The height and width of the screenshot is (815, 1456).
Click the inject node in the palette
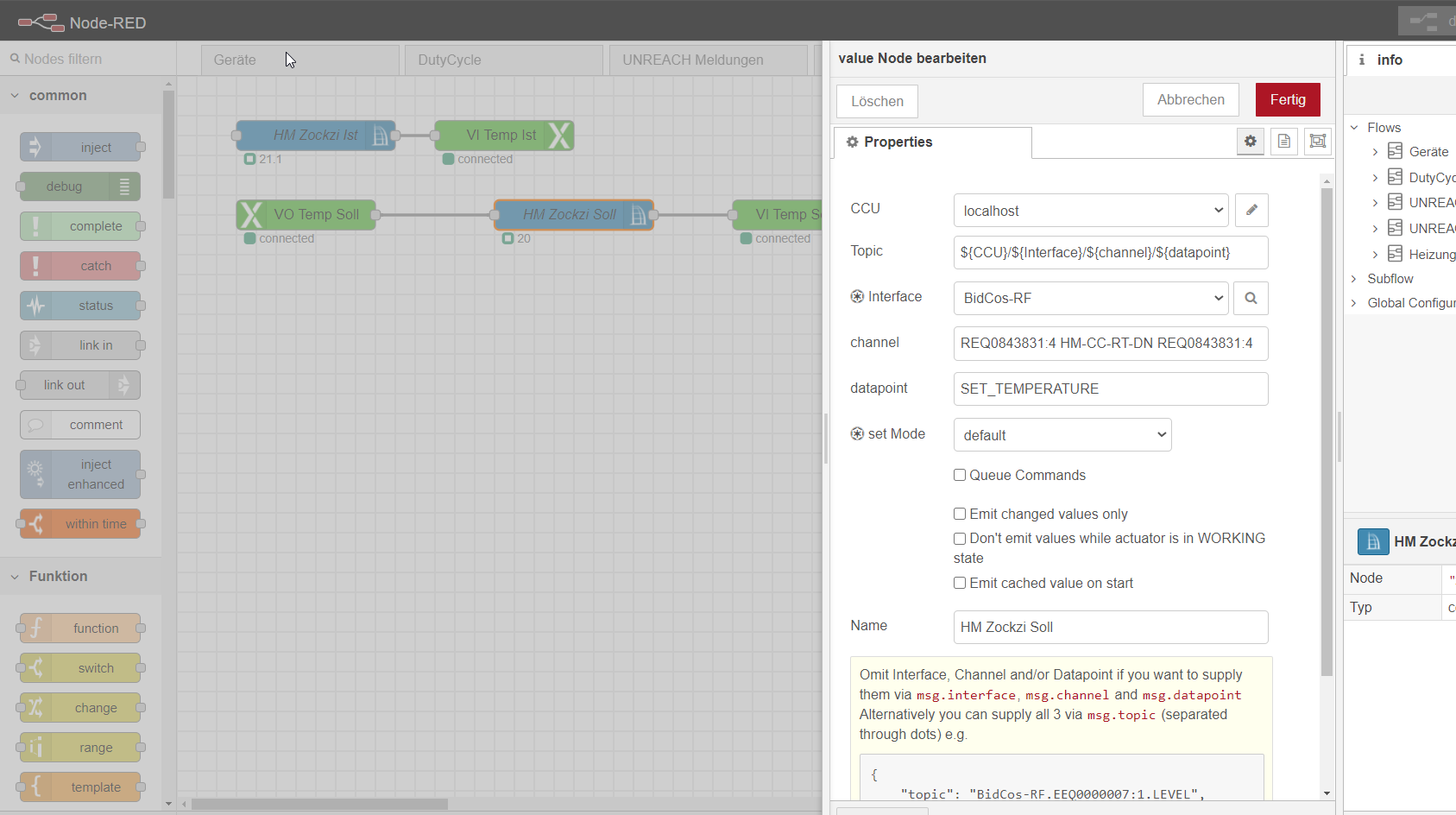(80, 147)
